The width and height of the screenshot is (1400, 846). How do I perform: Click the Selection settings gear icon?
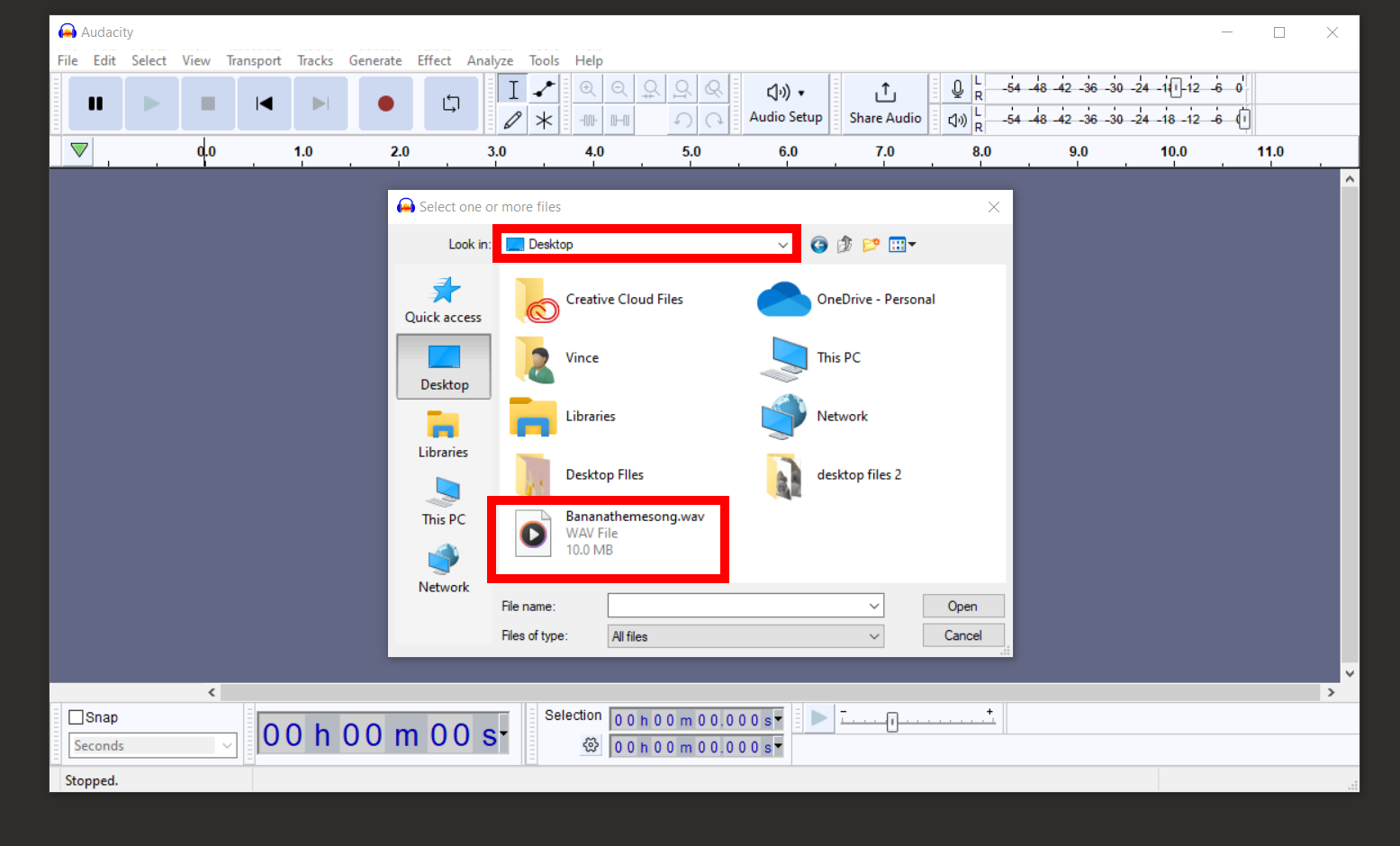(x=591, y=745)
